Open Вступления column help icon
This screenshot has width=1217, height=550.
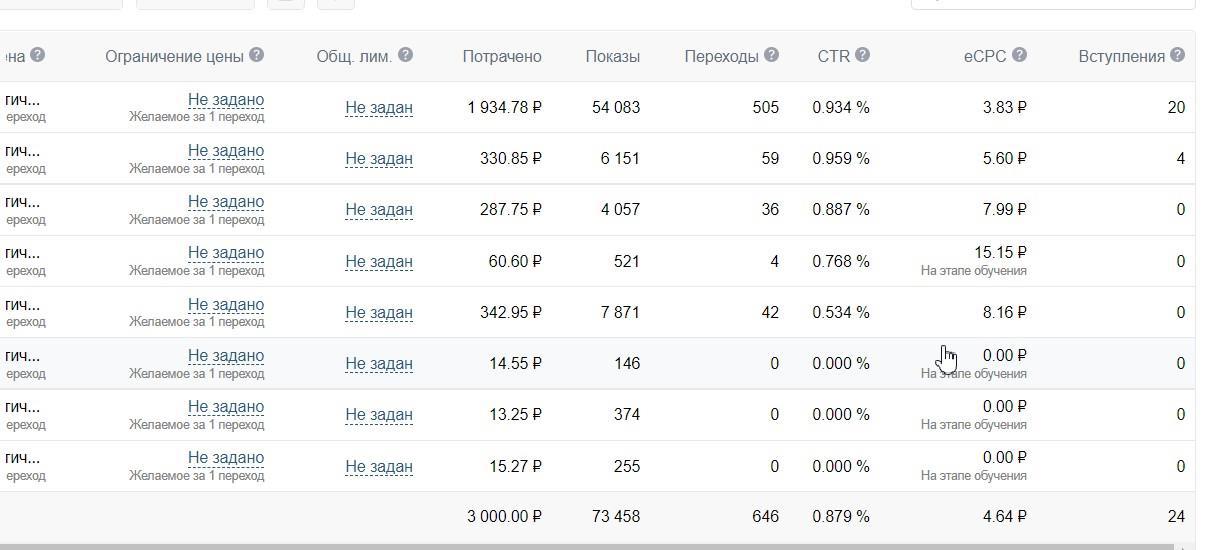coord(1177,55)
